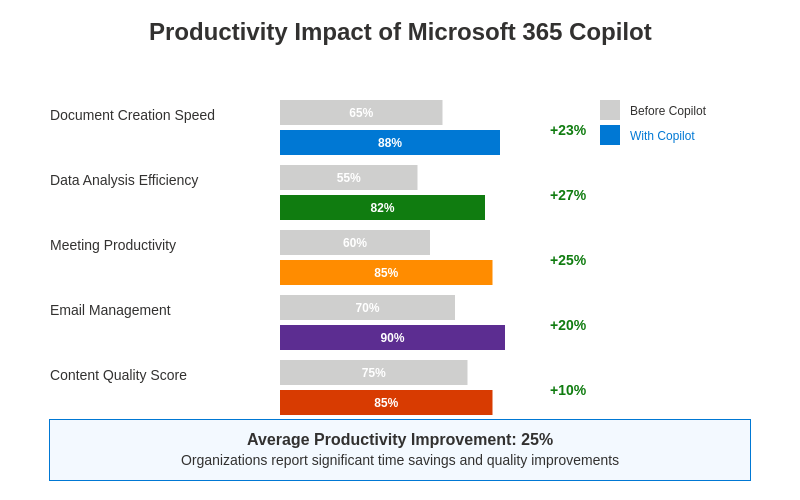Select the red 85% Content Quality bar
This screenshot has width=800, height=500.
pos(386,403)
